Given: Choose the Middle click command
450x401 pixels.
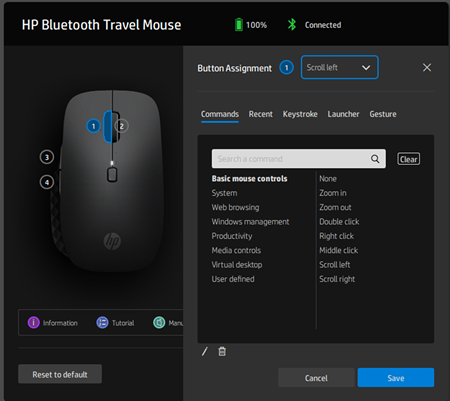Looking at the screenshot, I should [339, 250].
